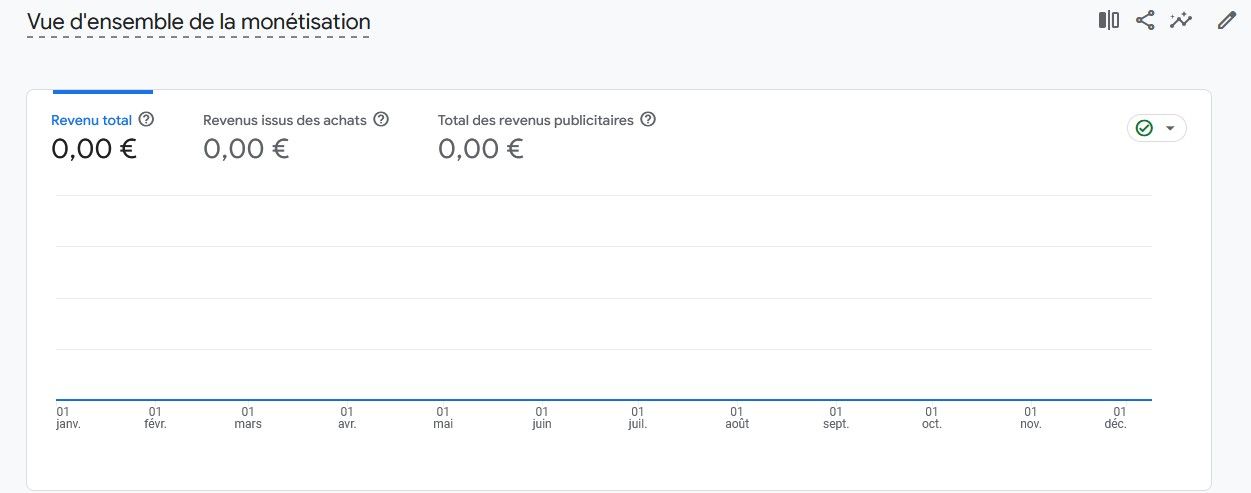
Task: Click the 01 mars axis label
Action: click(248, 417)
